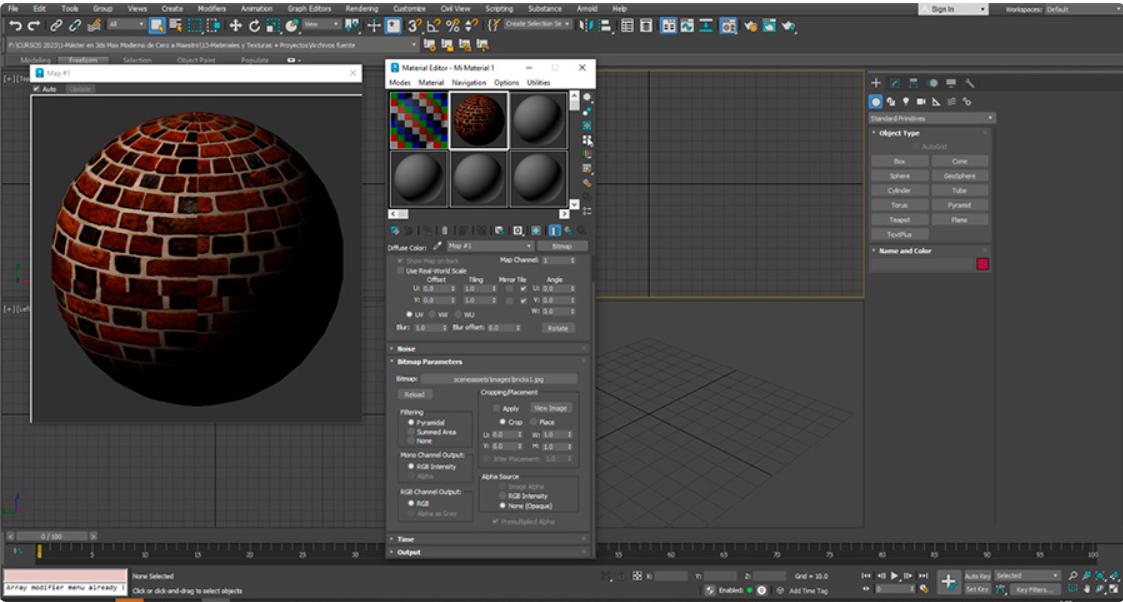Expand the Output rollout
Image resolution: width=1123 pixels, height=602 pixels.
coord(408,552)
